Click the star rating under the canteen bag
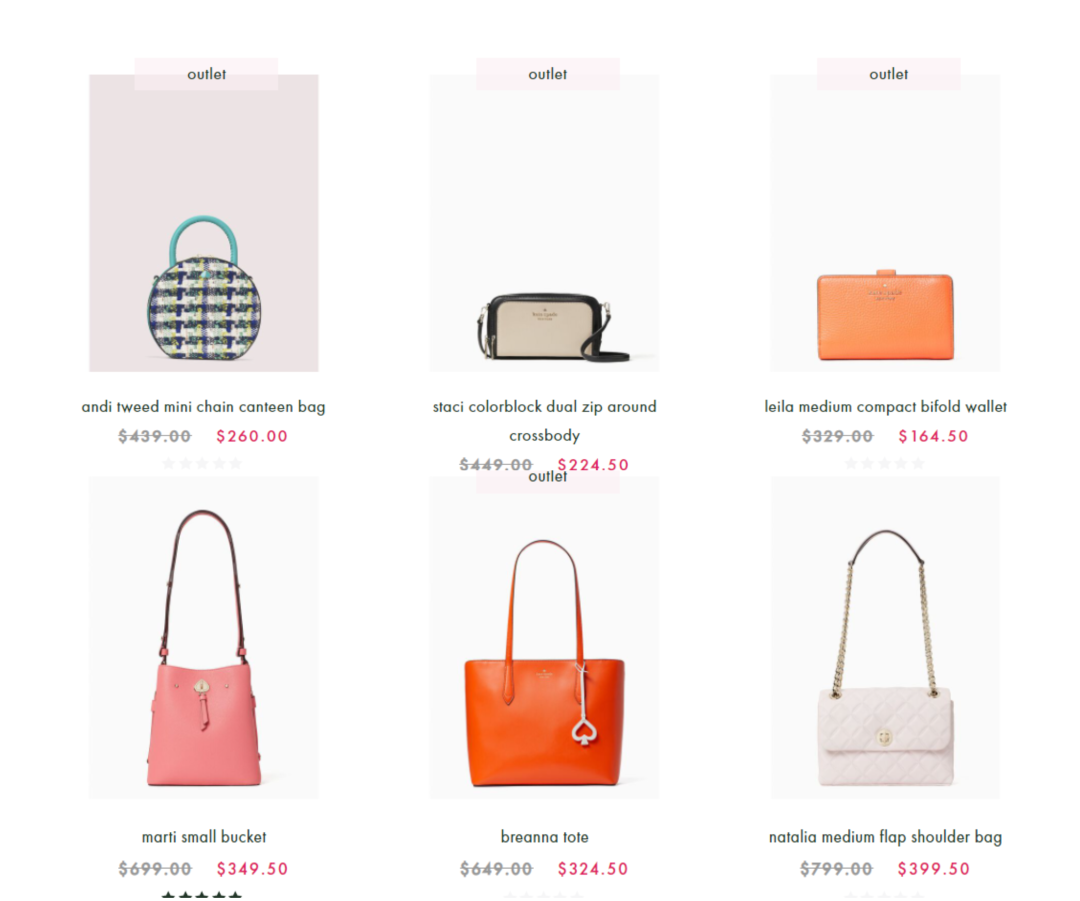This screenshot has width=1080, height=901. pos(202,464)
